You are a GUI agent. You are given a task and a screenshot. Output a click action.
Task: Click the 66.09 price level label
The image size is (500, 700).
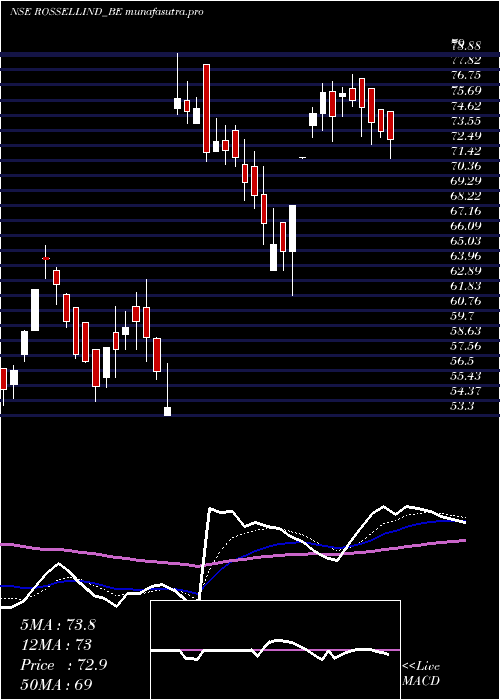[466, 226]
